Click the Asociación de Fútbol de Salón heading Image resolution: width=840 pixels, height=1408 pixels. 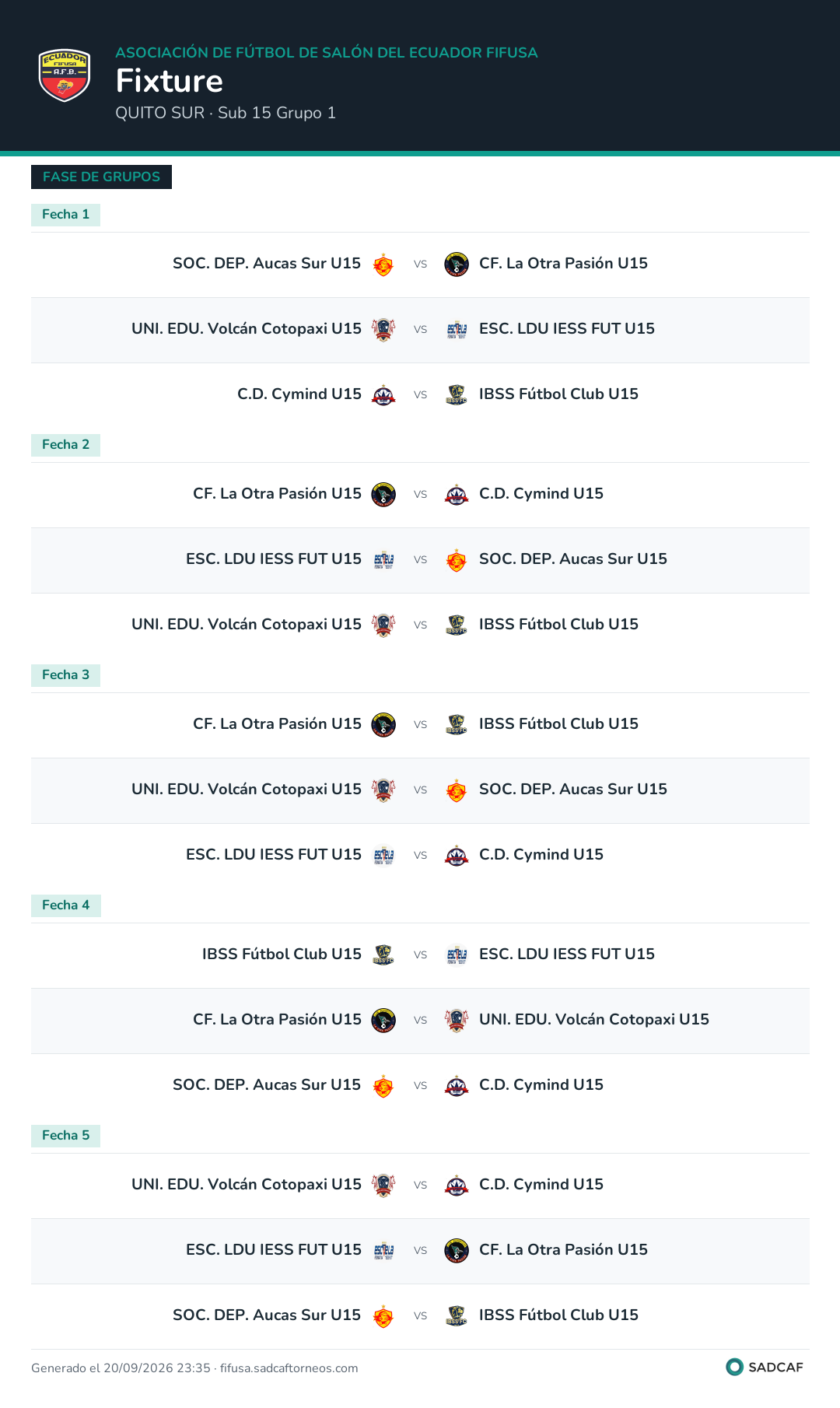pyautogui.click(x=327, y=53)
